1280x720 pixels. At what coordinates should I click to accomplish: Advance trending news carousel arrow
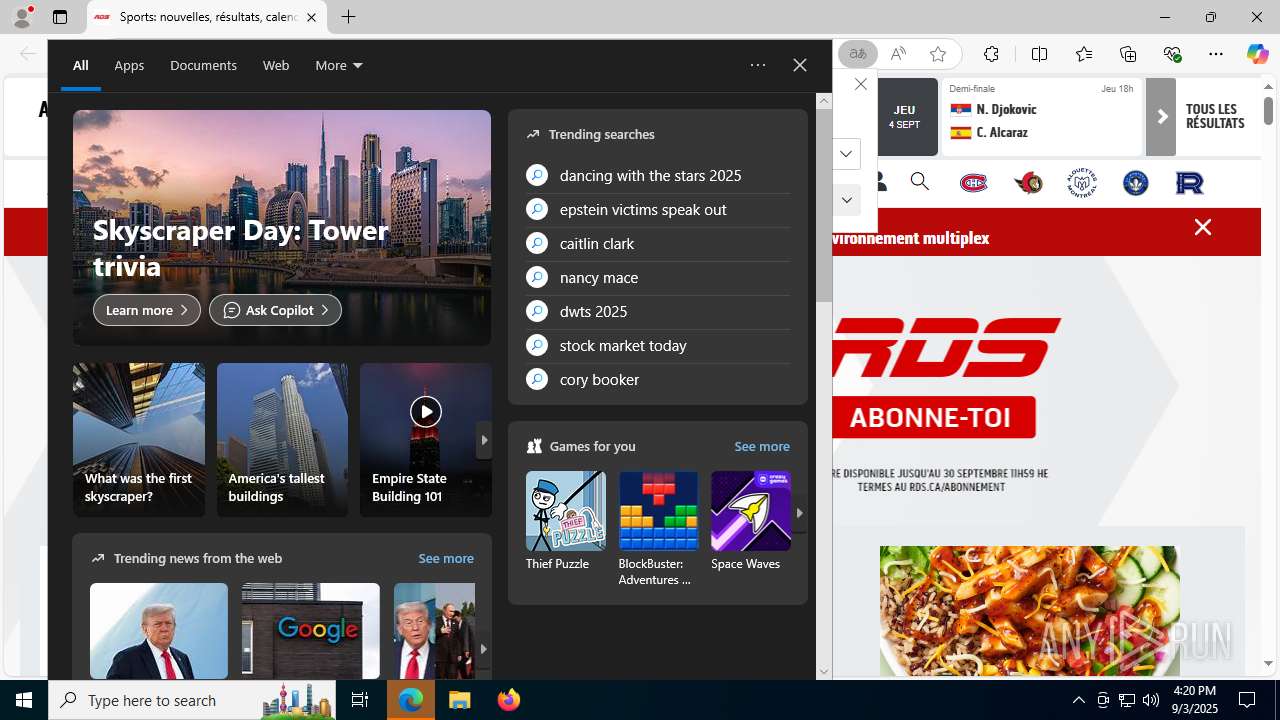click(483, 649)
